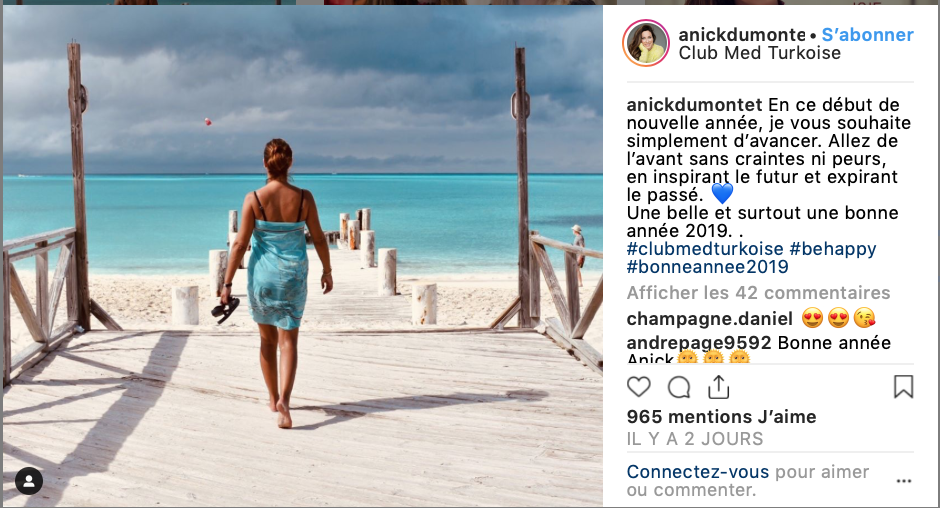The height and width of the screenshot is (508, 940).
Task: View the 965 mentions J'aime list
Action: tap(721, 416)
